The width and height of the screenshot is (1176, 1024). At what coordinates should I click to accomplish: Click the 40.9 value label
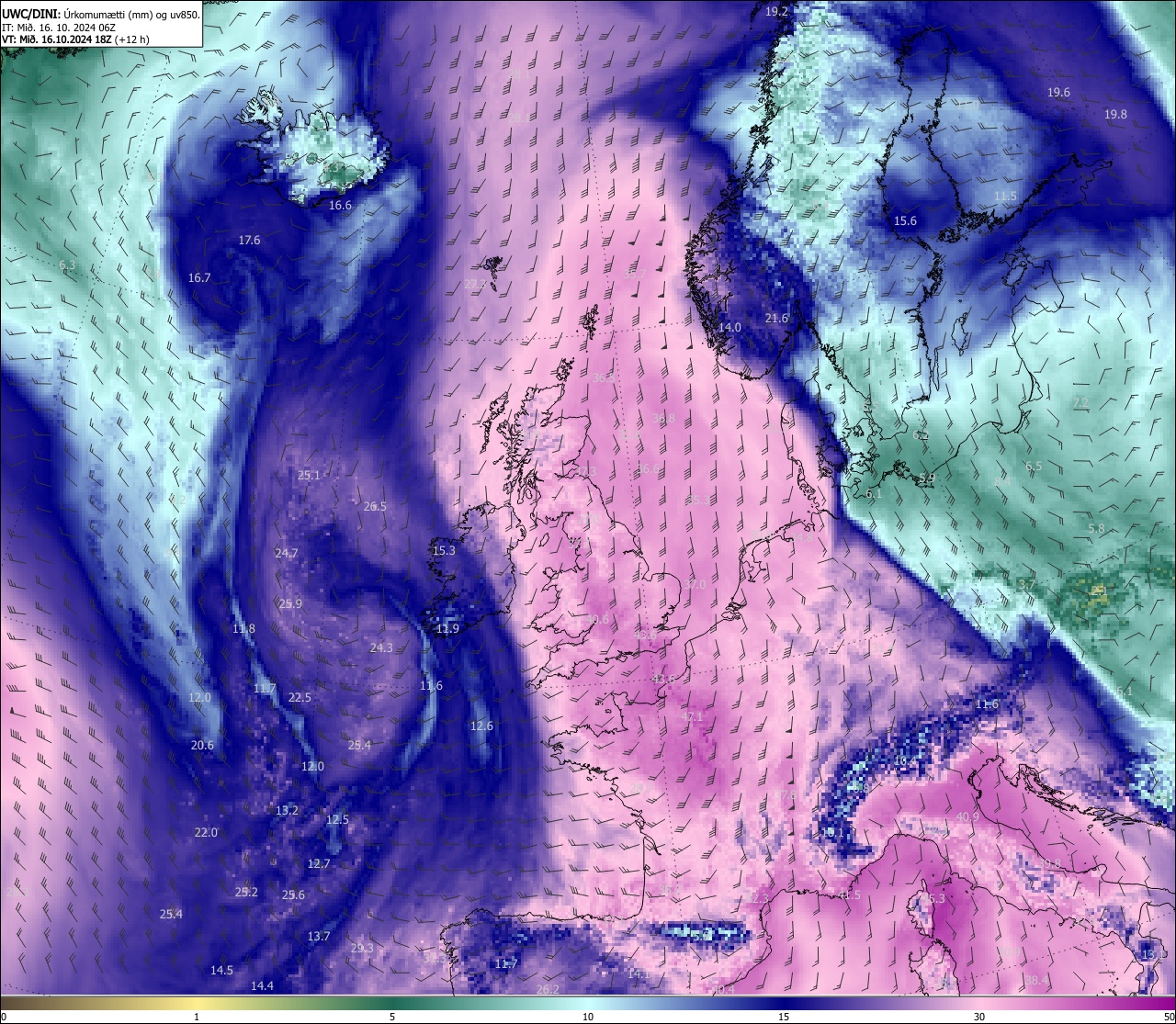click(x=967, y=817)
